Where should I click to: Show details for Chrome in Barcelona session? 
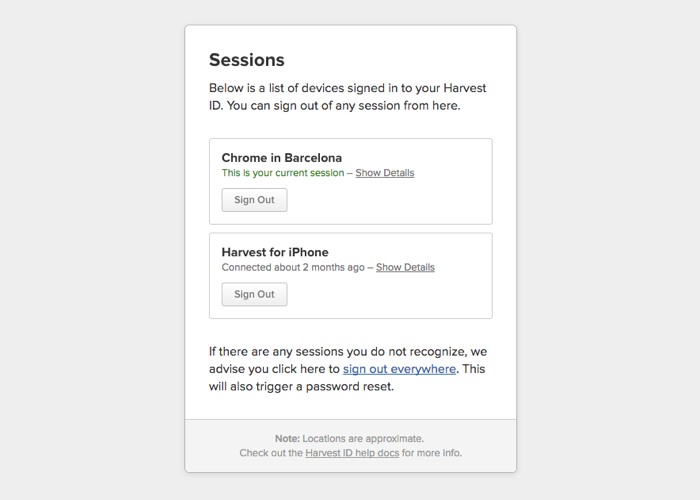pos(385,173)
